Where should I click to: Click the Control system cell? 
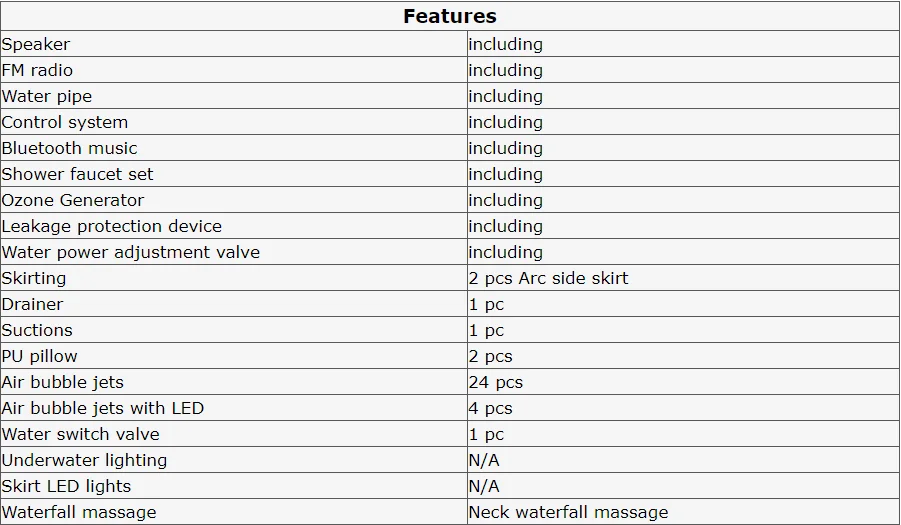(x=234, y=122)
